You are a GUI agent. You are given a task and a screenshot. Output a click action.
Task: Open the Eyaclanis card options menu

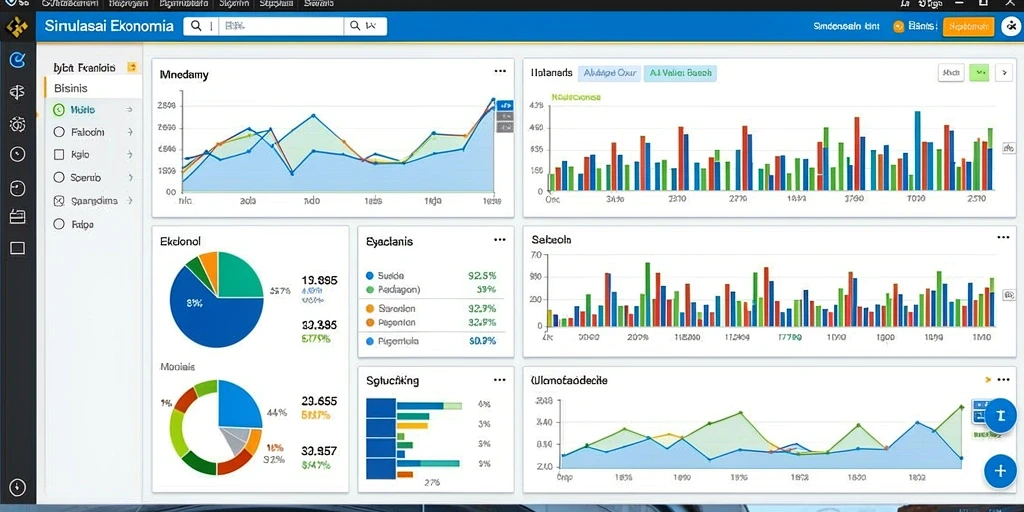point(500,240)
